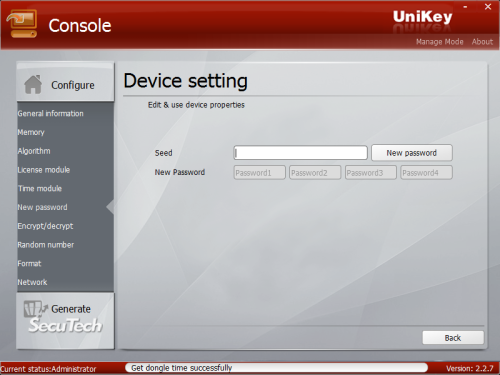Open Manage Mode
Screen dimensions: 500x375
point(439,42)
